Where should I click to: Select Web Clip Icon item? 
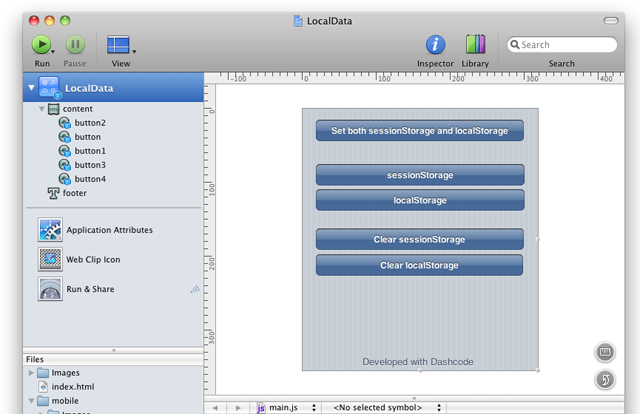(x=93, y=259)
